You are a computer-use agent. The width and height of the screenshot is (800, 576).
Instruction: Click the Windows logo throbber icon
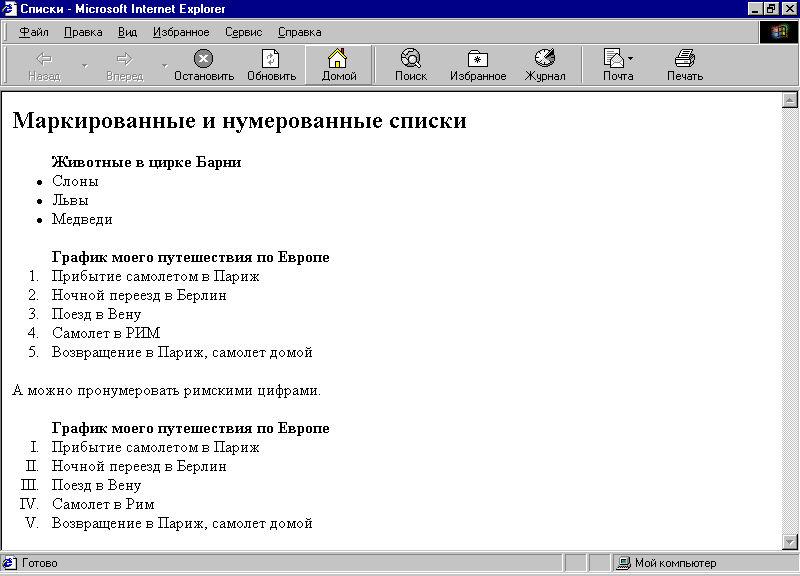[779, 32]
